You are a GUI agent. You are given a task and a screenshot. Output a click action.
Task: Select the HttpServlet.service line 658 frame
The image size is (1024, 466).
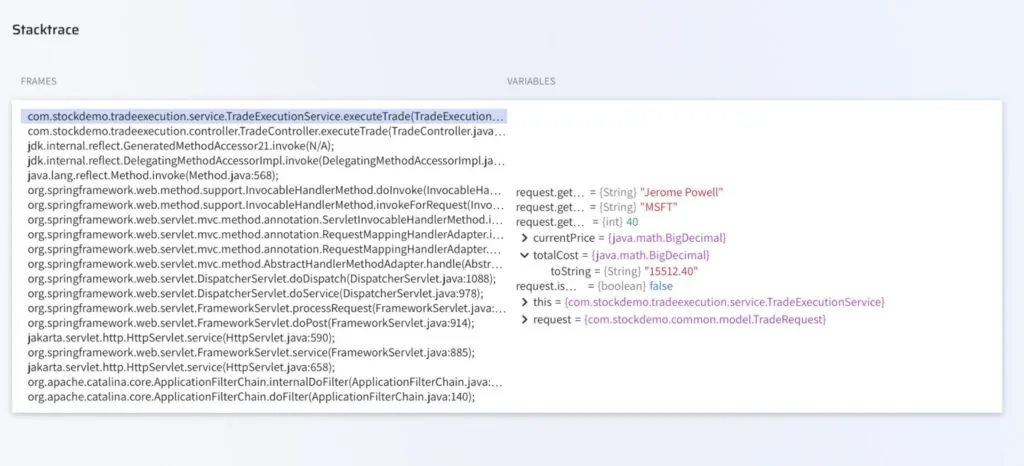point(181,368)
